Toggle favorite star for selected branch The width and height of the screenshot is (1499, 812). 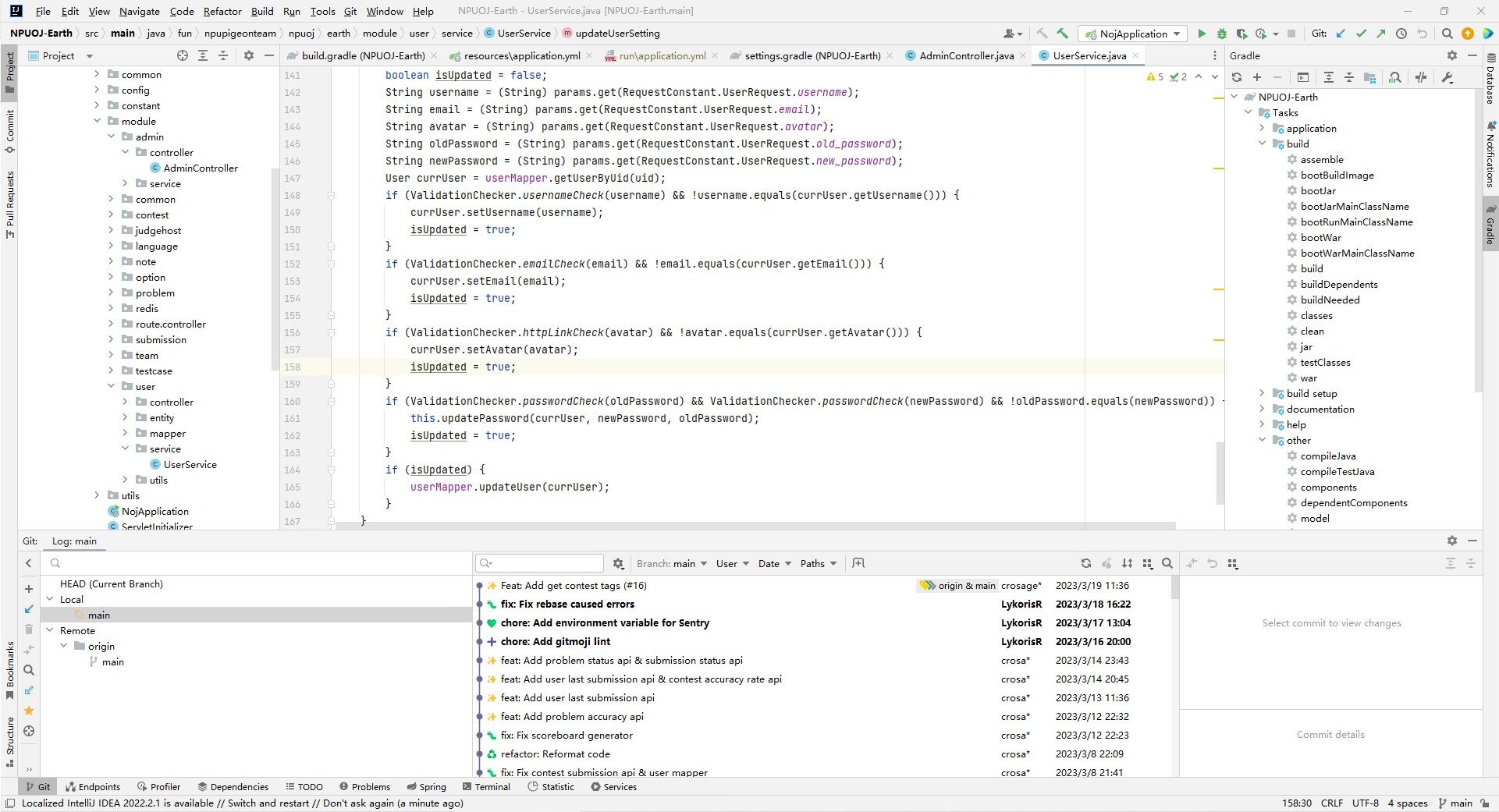[x=29, y=711]
